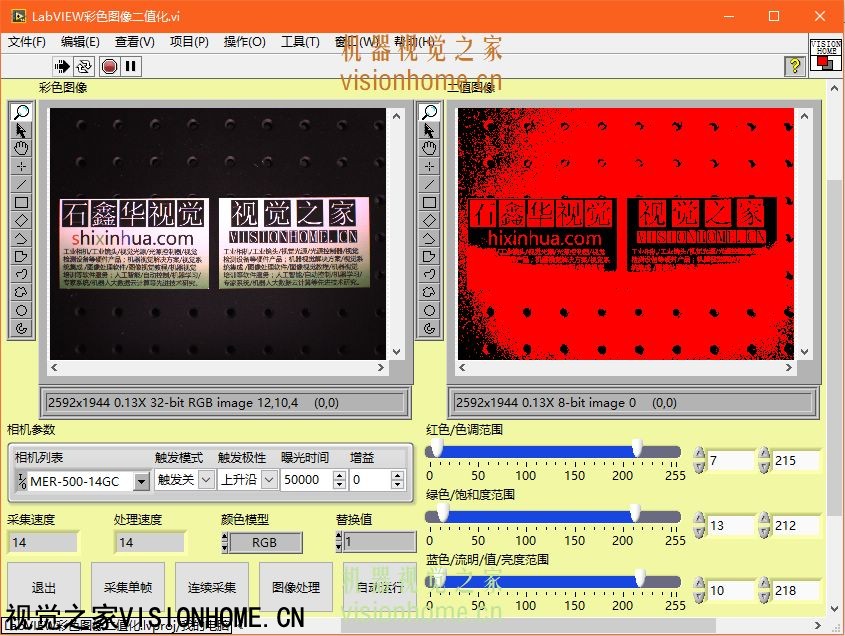Click the 红色/色调范围 slider's right handle
Image resolution: width=845 pixels, height=636 pixels.
click(x=637, y=451)
